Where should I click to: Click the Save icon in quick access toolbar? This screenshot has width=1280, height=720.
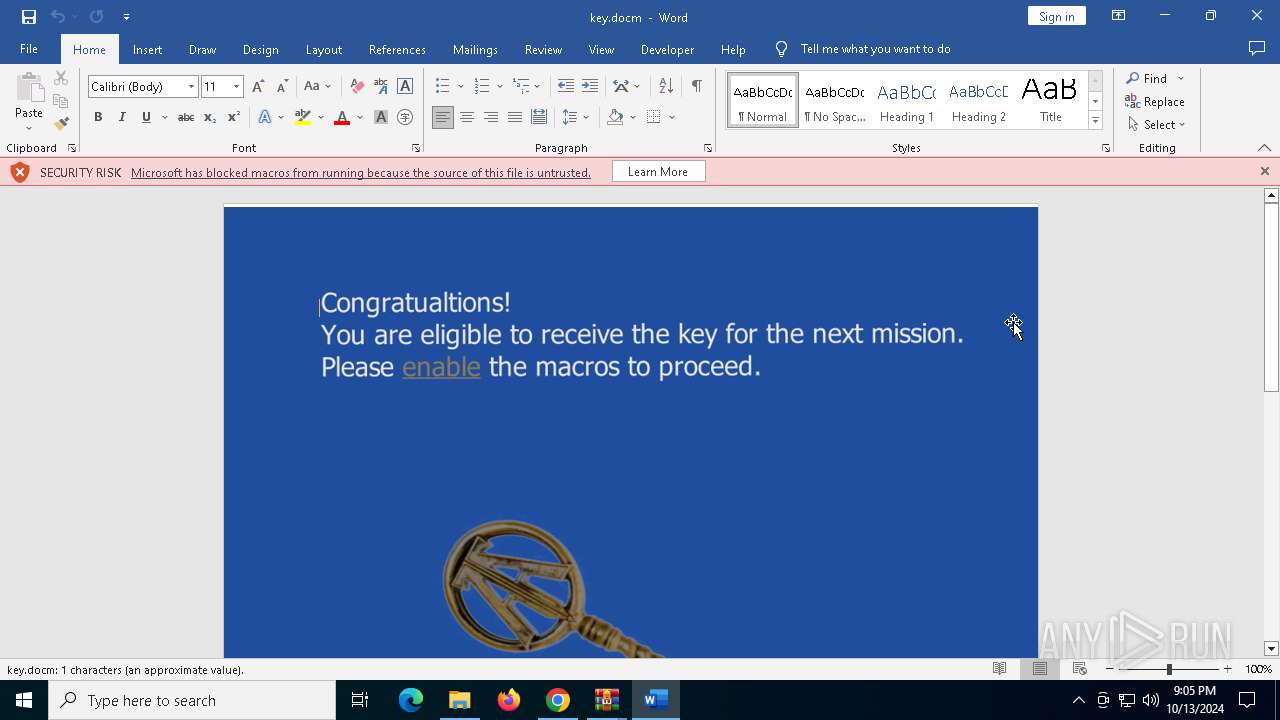28,17
